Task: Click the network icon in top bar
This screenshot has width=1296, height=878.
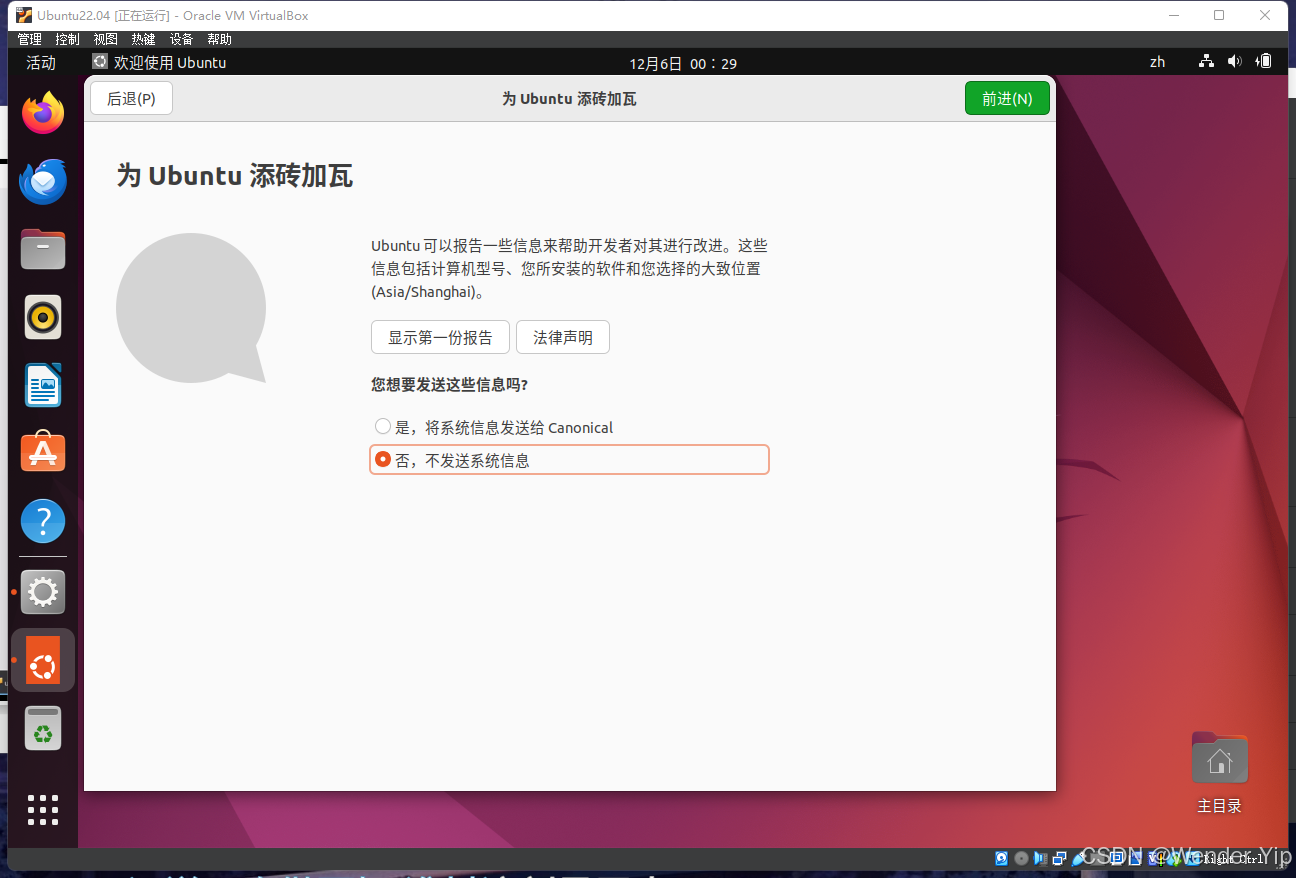Action: click(1207, 62)
